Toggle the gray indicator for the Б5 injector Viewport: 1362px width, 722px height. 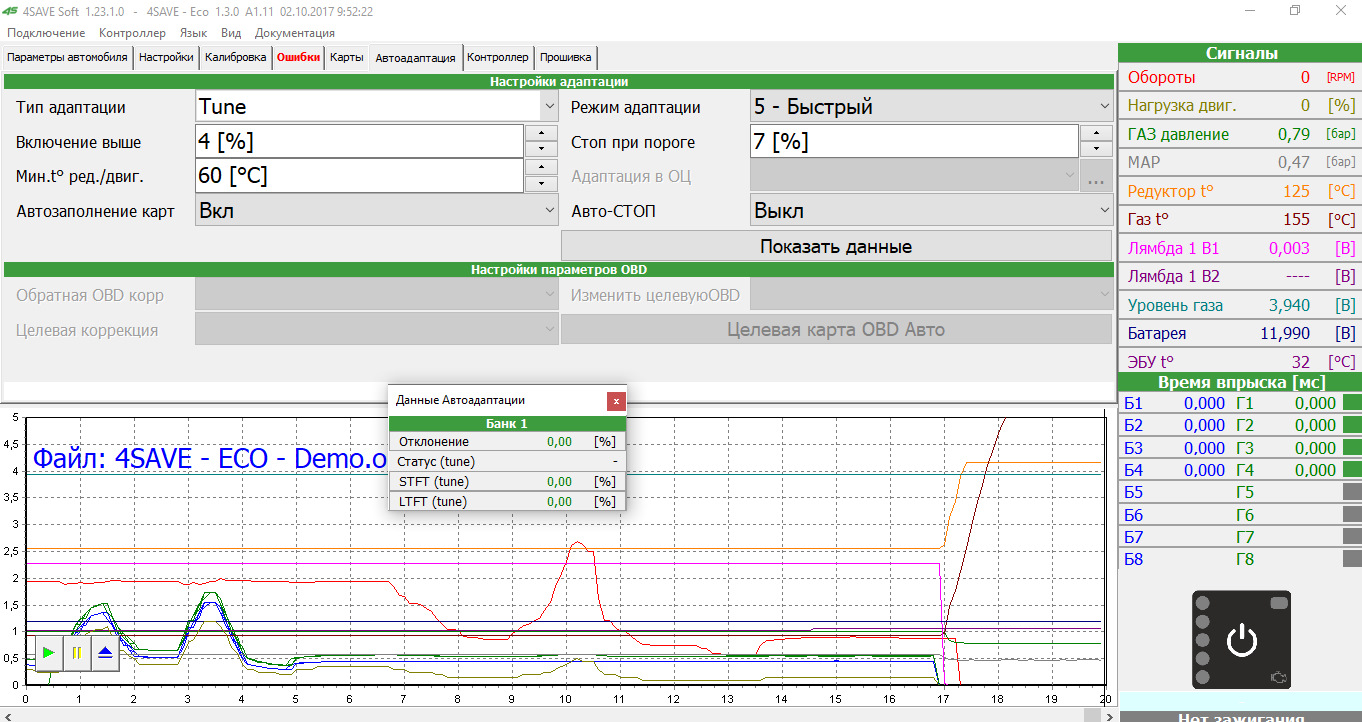pyautogui.click(x=1352, y=492)
